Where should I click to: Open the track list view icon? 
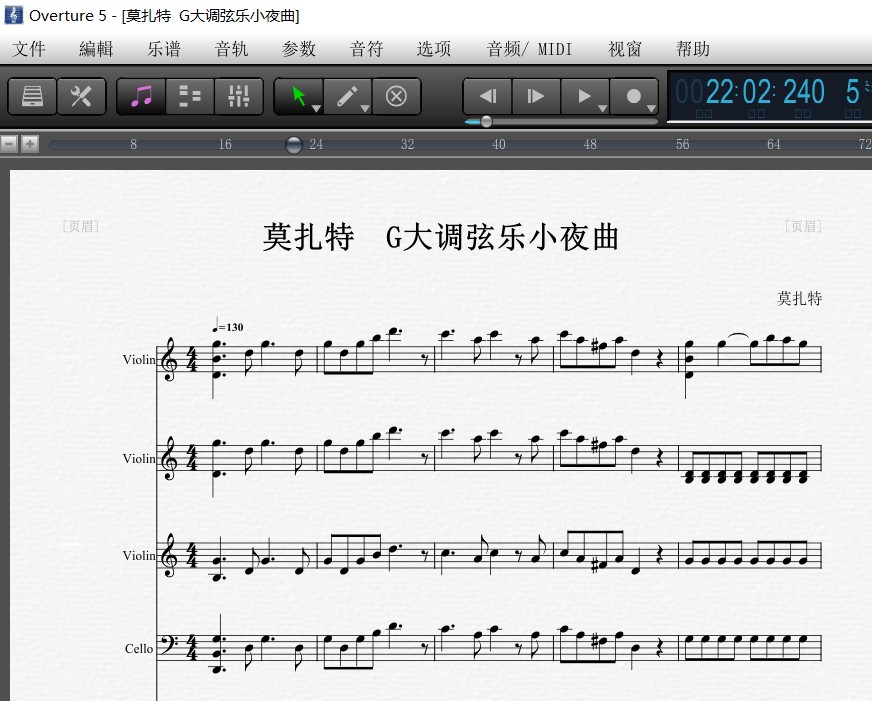coord(189,96)
